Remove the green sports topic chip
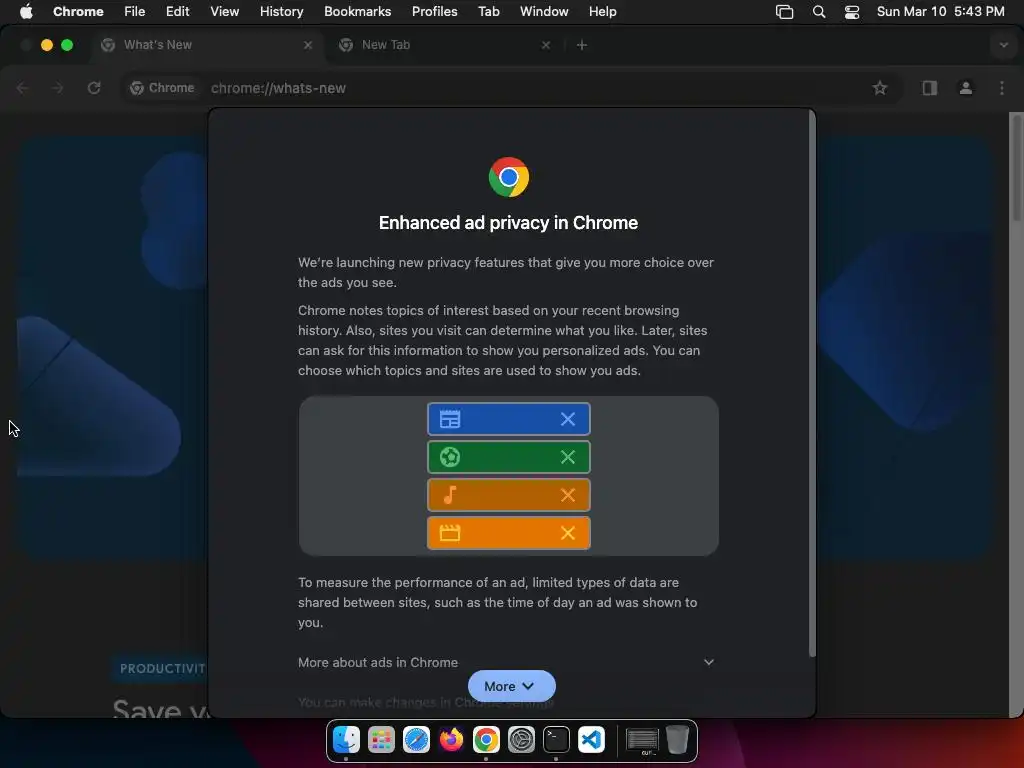 (x=568, y=457)
